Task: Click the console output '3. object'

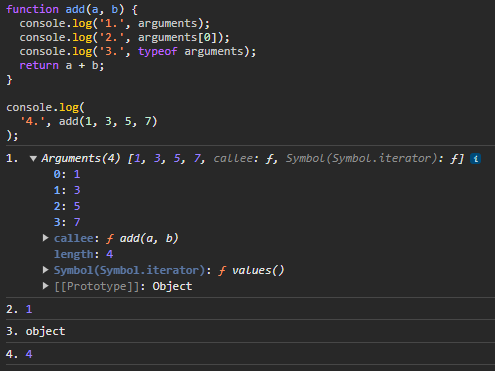Action: [35, 331]
